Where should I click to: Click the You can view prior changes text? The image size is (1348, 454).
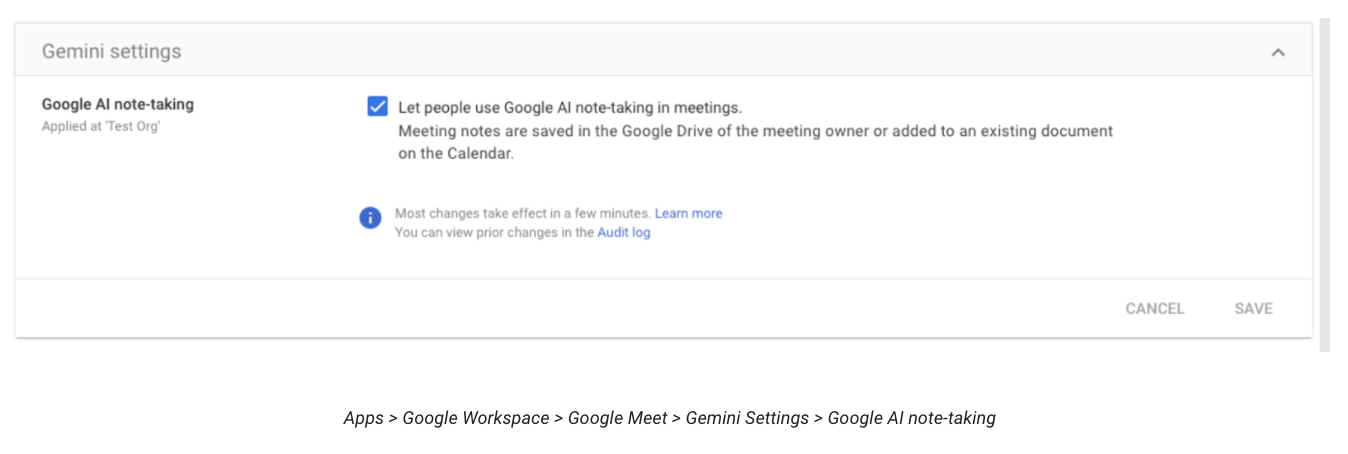[495, 232]
